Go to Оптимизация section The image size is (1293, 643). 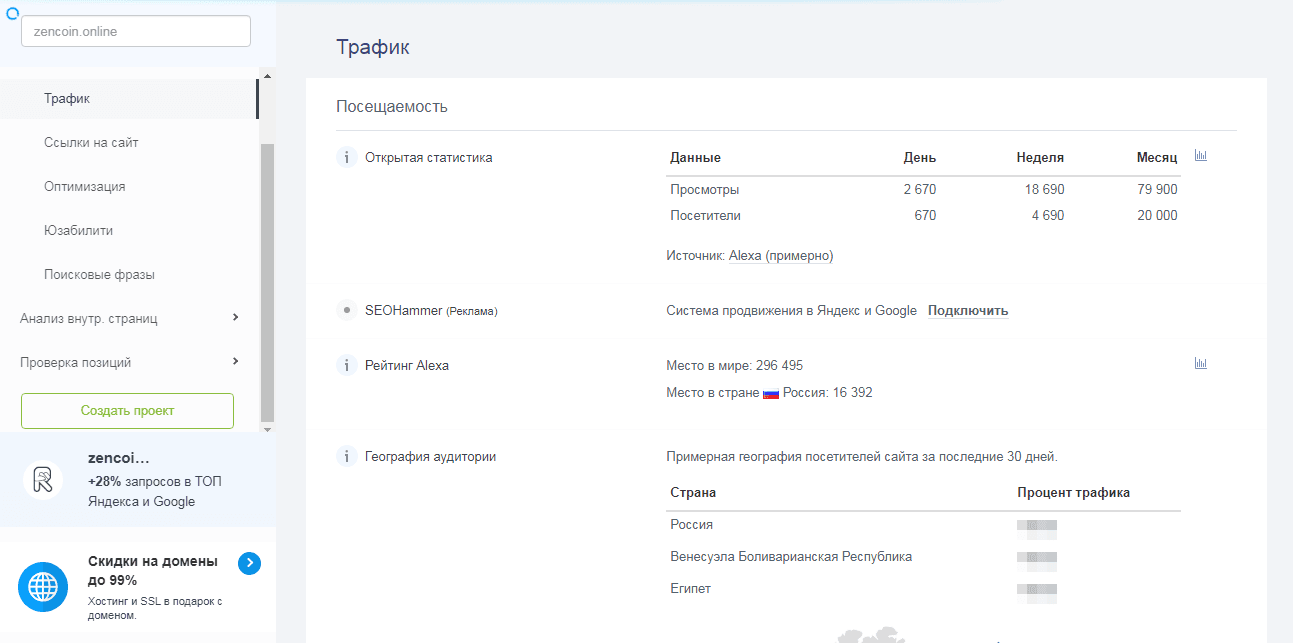(84, 187)
